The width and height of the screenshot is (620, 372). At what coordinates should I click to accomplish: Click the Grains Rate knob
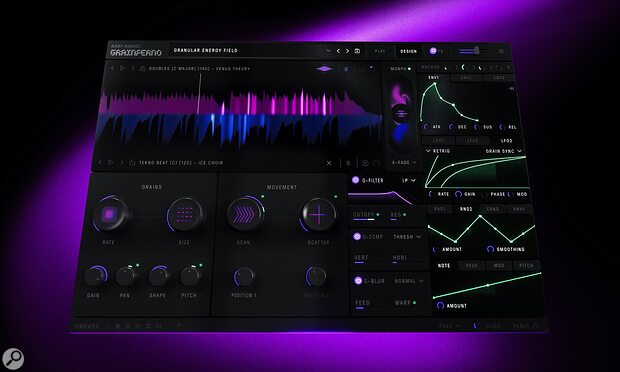pos(110,215)
